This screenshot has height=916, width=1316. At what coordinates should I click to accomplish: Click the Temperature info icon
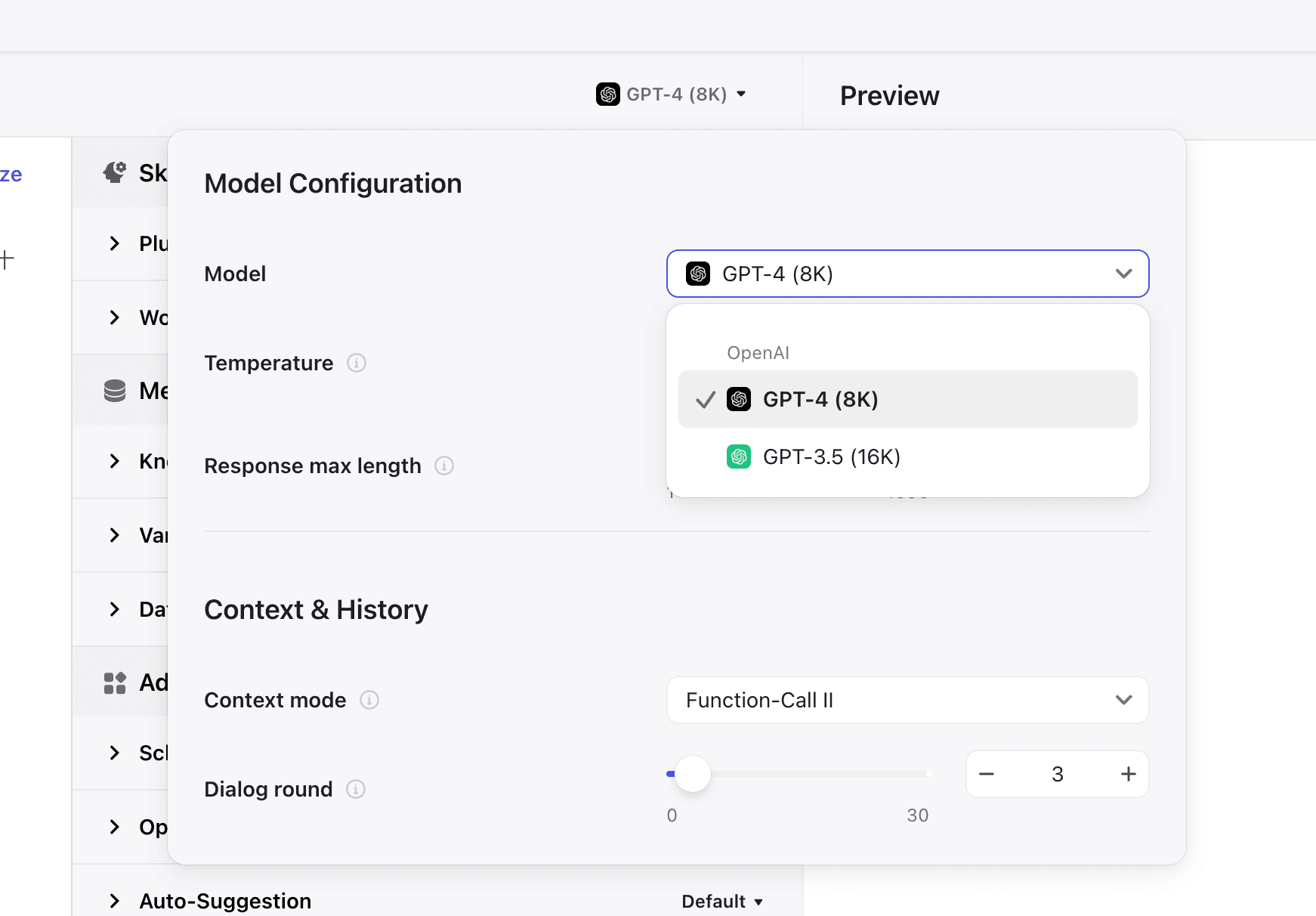(357, 363)
